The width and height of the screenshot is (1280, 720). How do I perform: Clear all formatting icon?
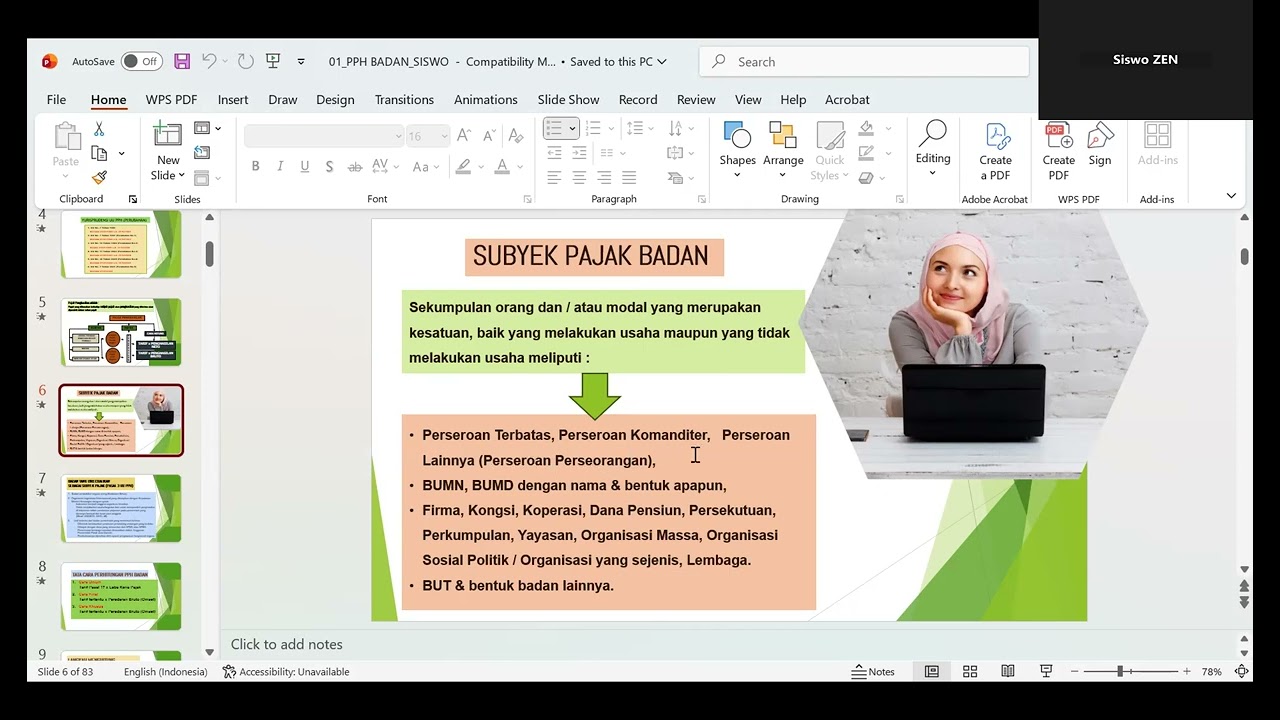[516, 136]
